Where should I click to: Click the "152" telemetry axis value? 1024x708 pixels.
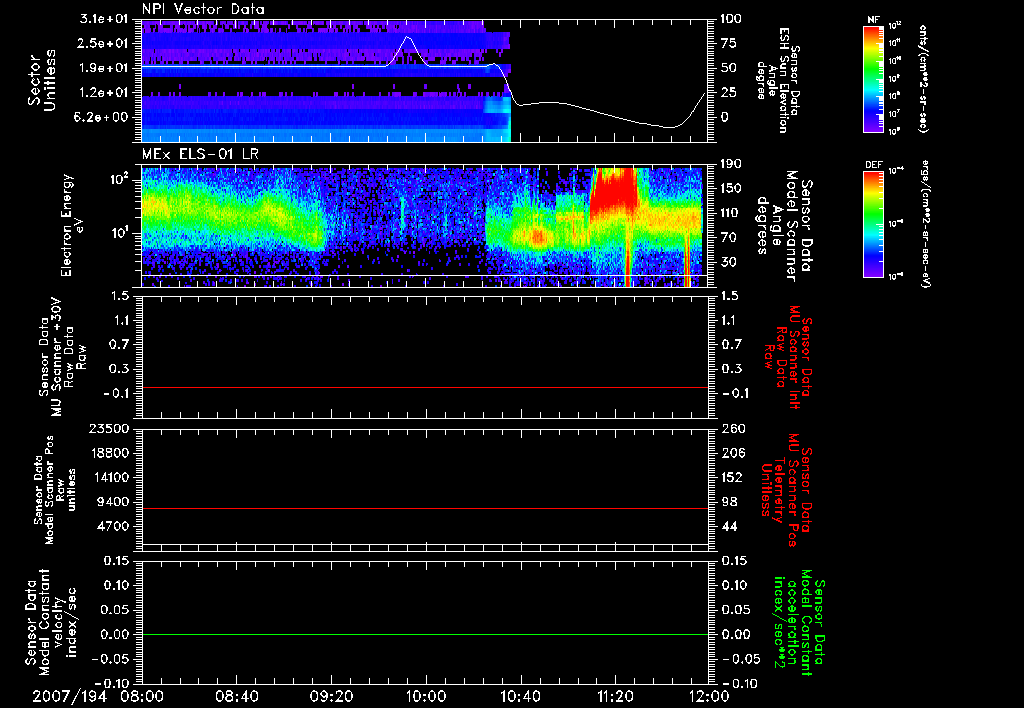click(x=731, y=477)
